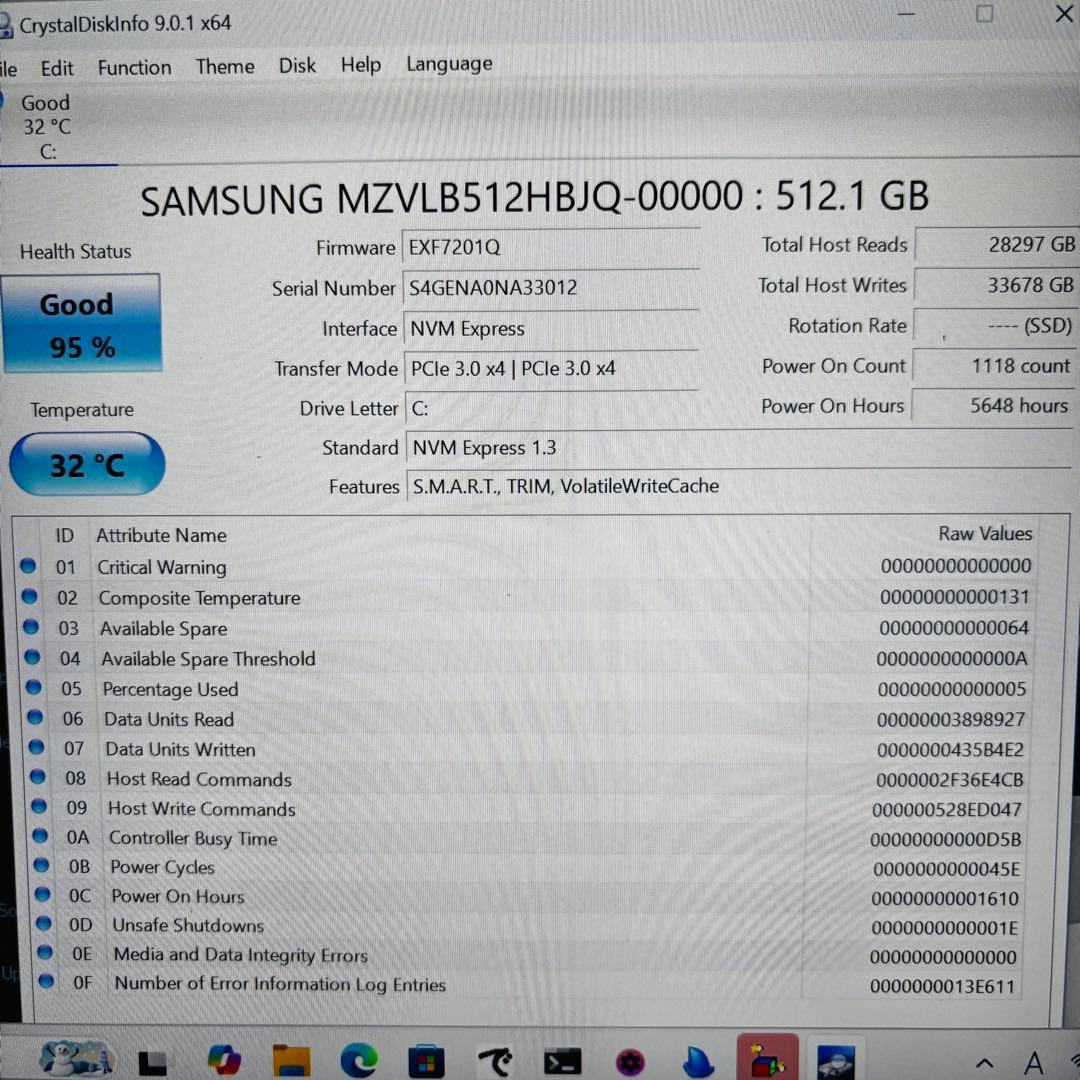Open the Theme menu

tap(224, 66)
